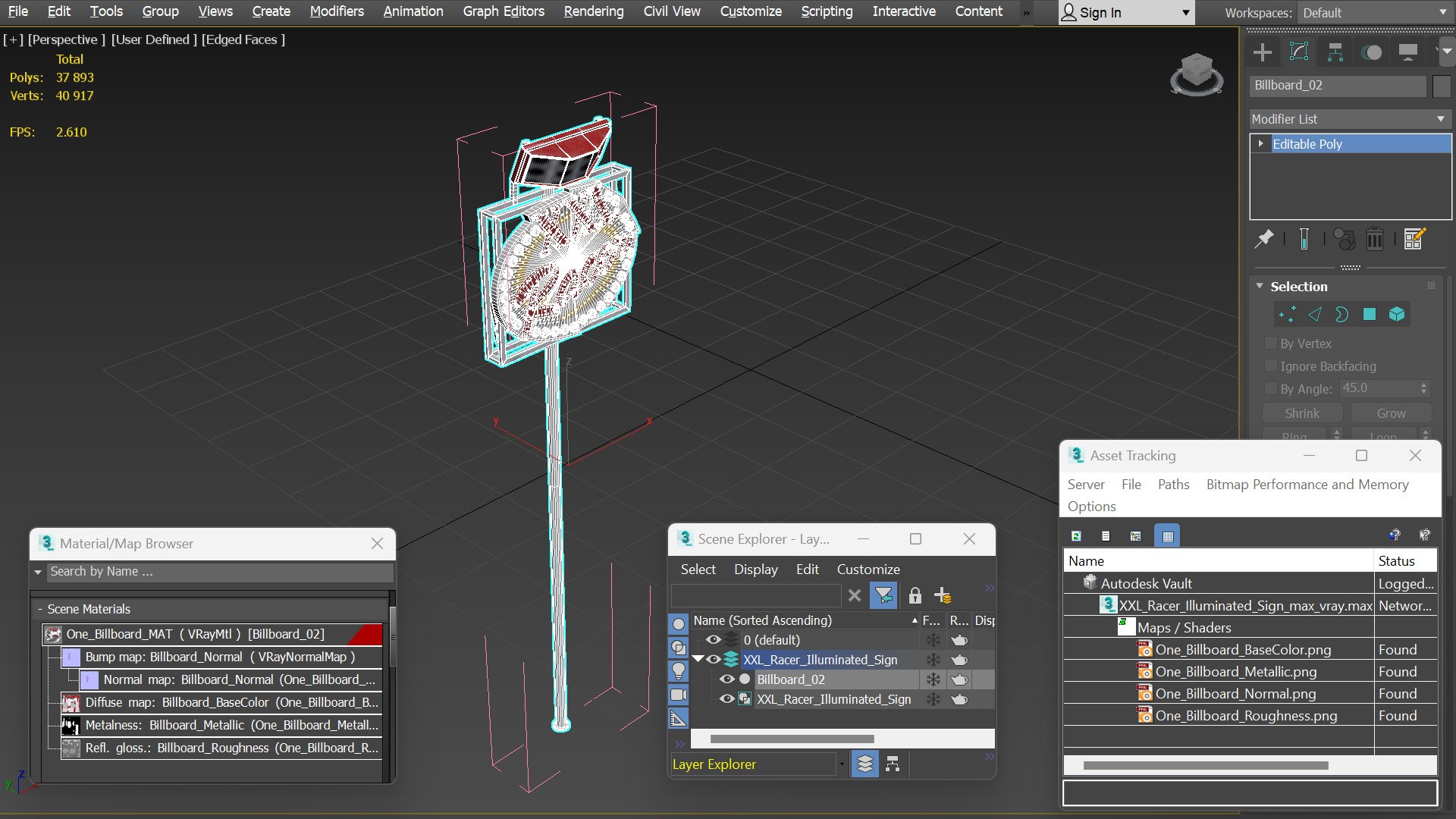This screenshot has width=1456, height=819.
Task: Collapse the XXL_Racer_Illuminated_Sign layer tree
Action: click(698, 659)
